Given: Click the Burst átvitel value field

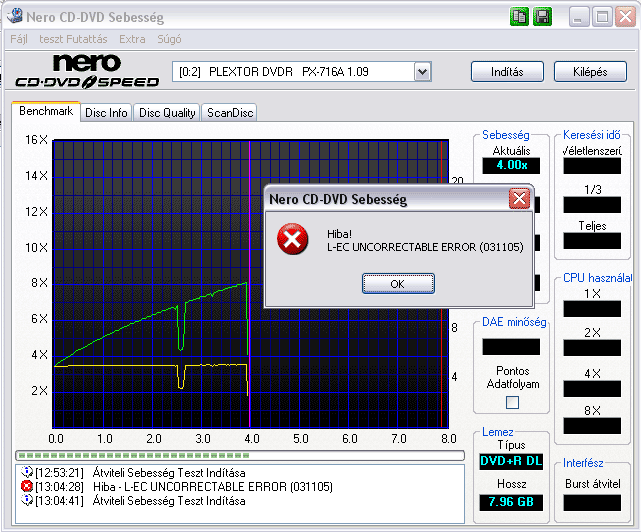Looking at the screenshot, I should tap(592, 503).
